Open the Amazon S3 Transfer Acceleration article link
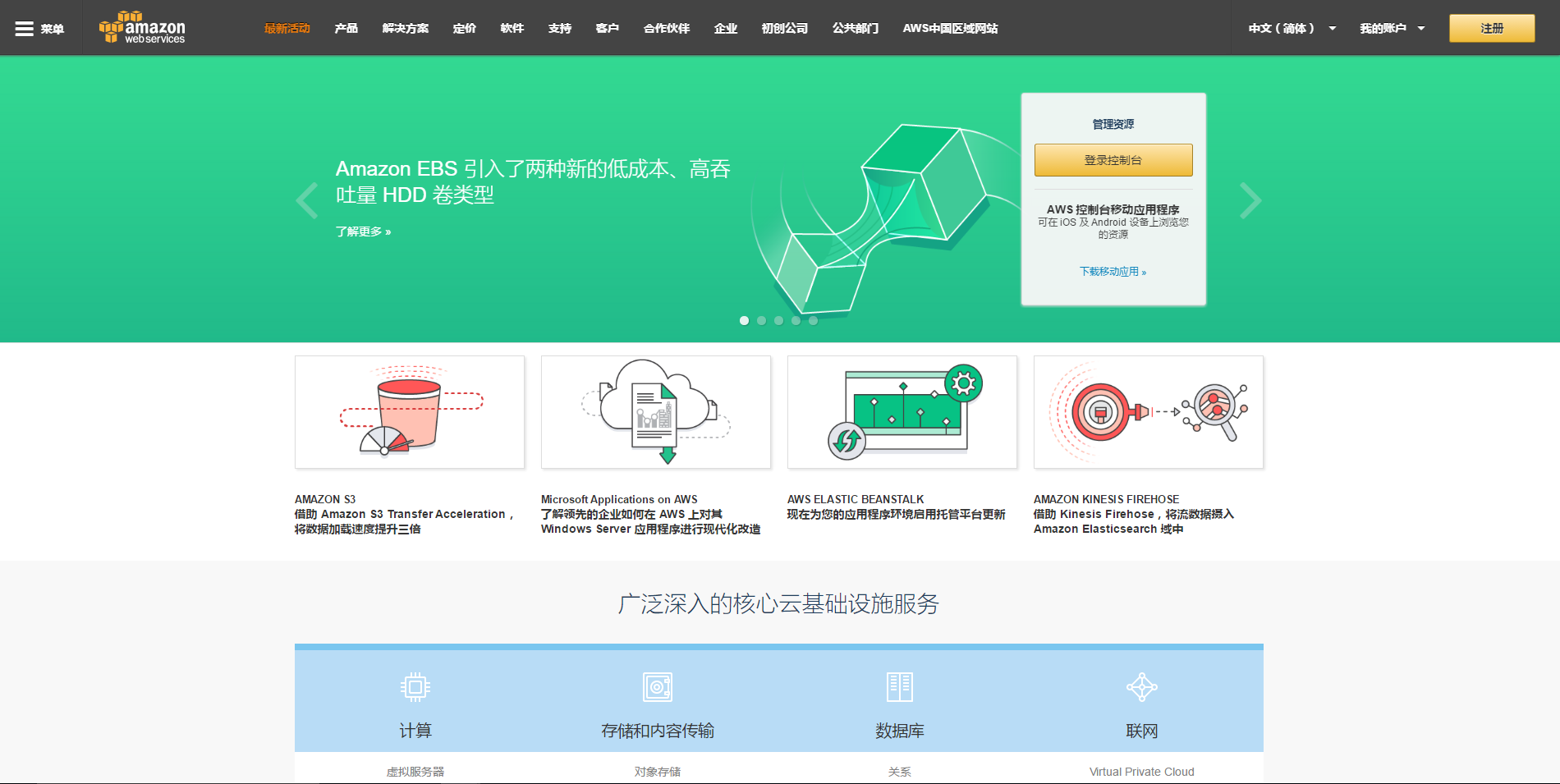The height and width of the screenshot is (784, 1560). point(405,521)
